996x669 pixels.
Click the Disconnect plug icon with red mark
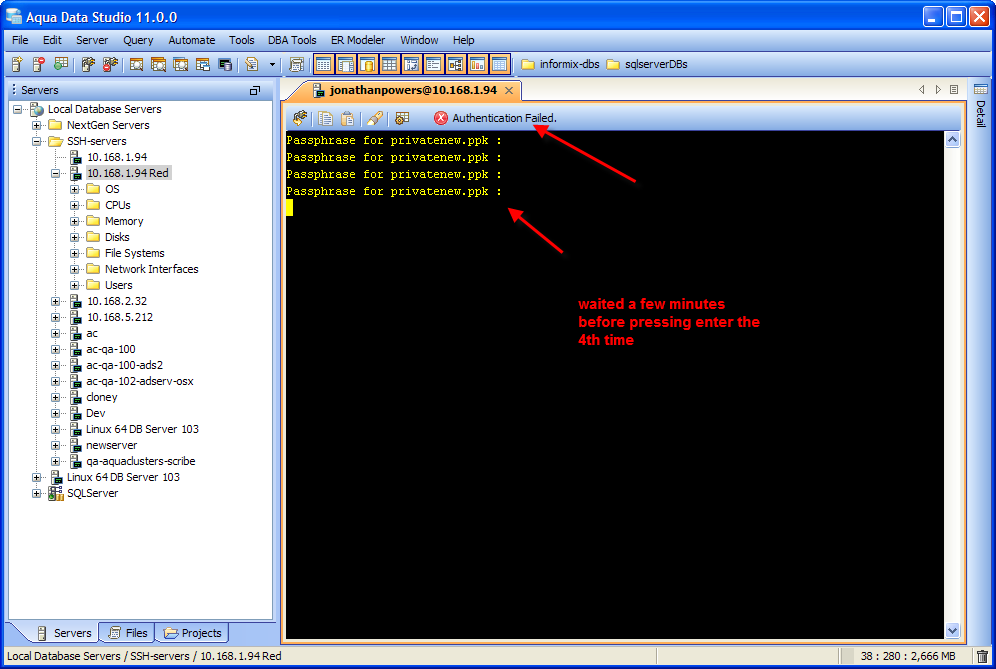pos(111,64)
